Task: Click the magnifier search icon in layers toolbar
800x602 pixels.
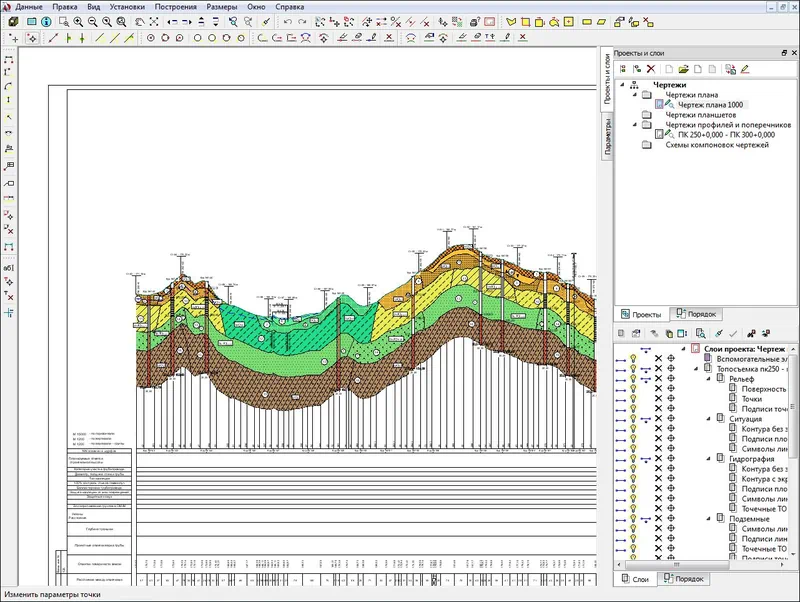Action: 701,332
